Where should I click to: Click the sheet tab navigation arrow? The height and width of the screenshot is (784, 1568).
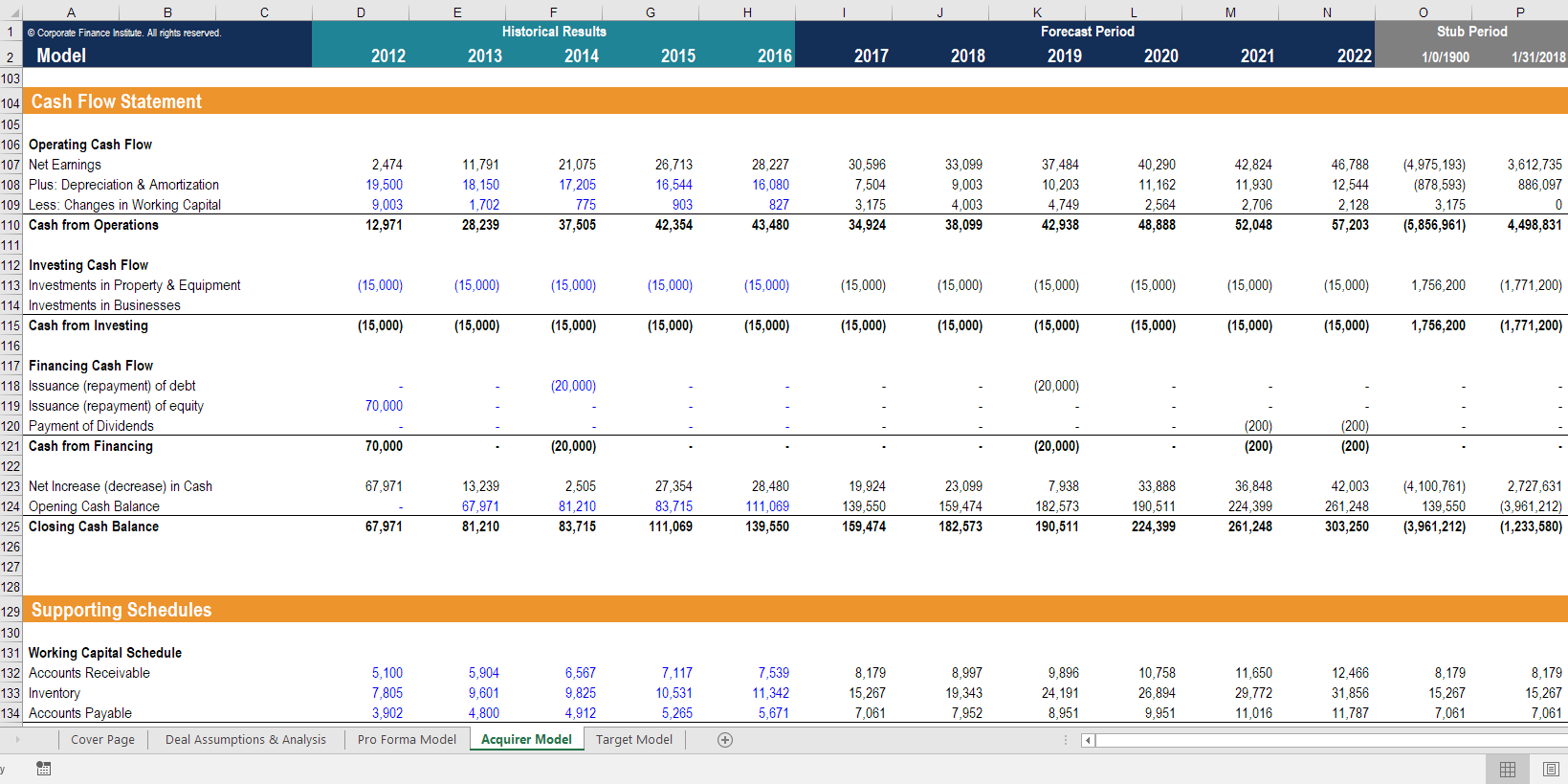[x=16, y=739]
